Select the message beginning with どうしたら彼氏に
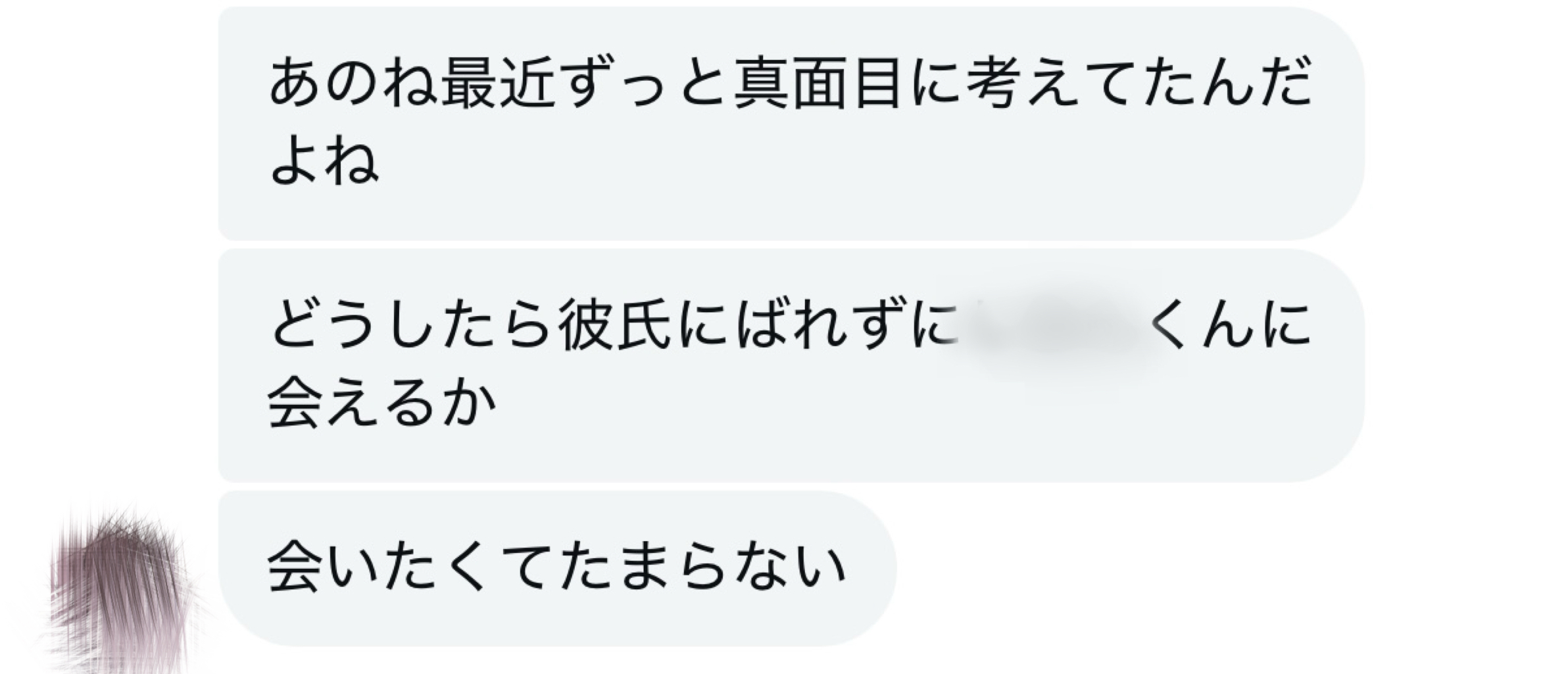Image resolution: width=1568 pixels, height=674 pixels. (x=791, y=366)
